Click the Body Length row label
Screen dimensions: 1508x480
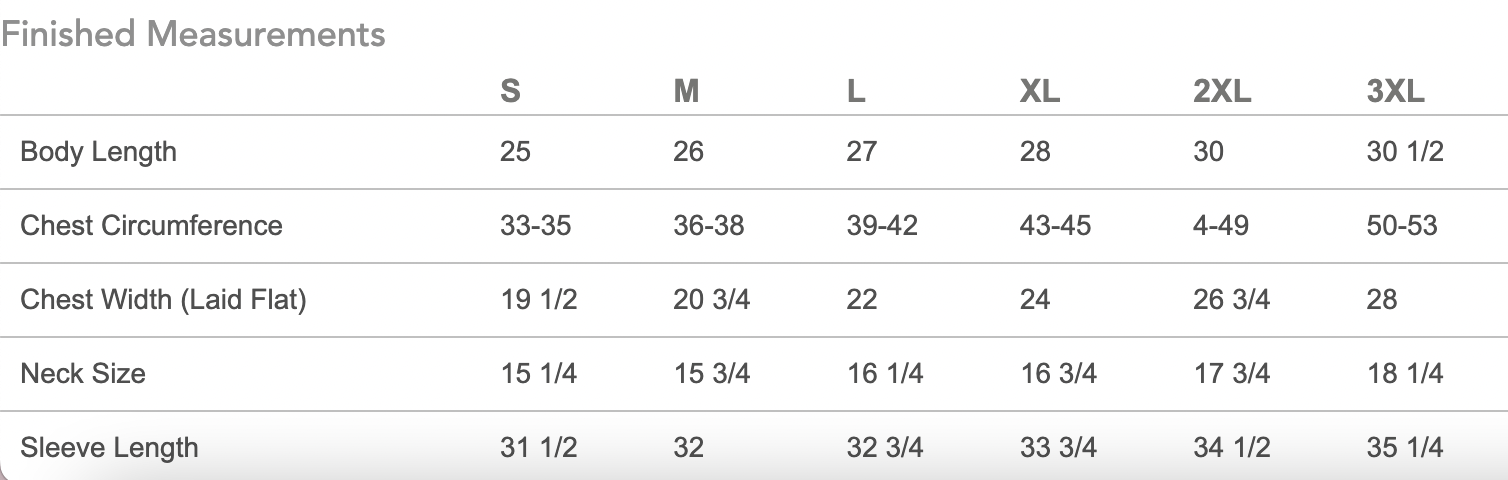click(x=98, y=152)
